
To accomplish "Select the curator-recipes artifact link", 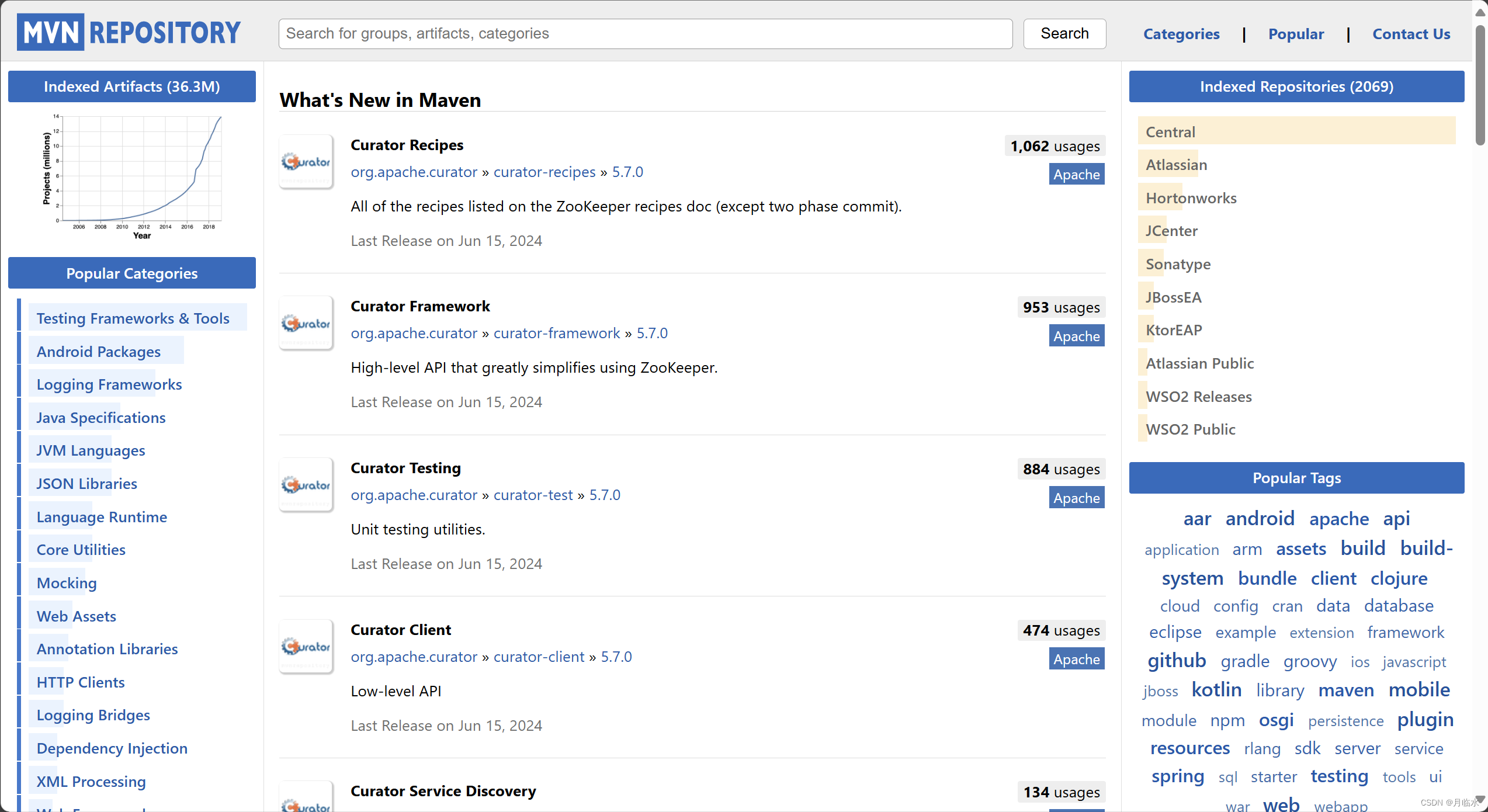I will [544, 171].
